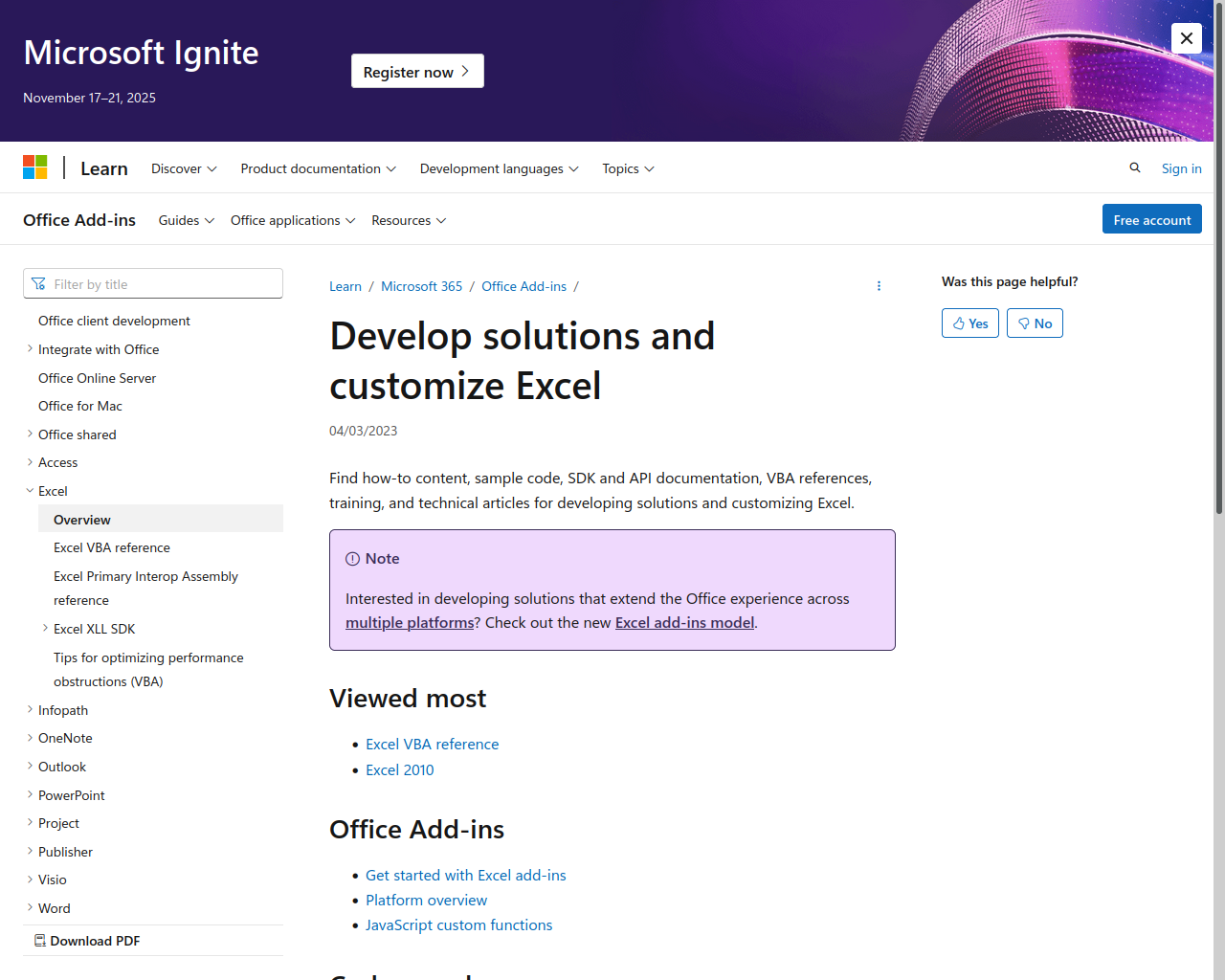Click the Sign in link

pos(1181,168)
